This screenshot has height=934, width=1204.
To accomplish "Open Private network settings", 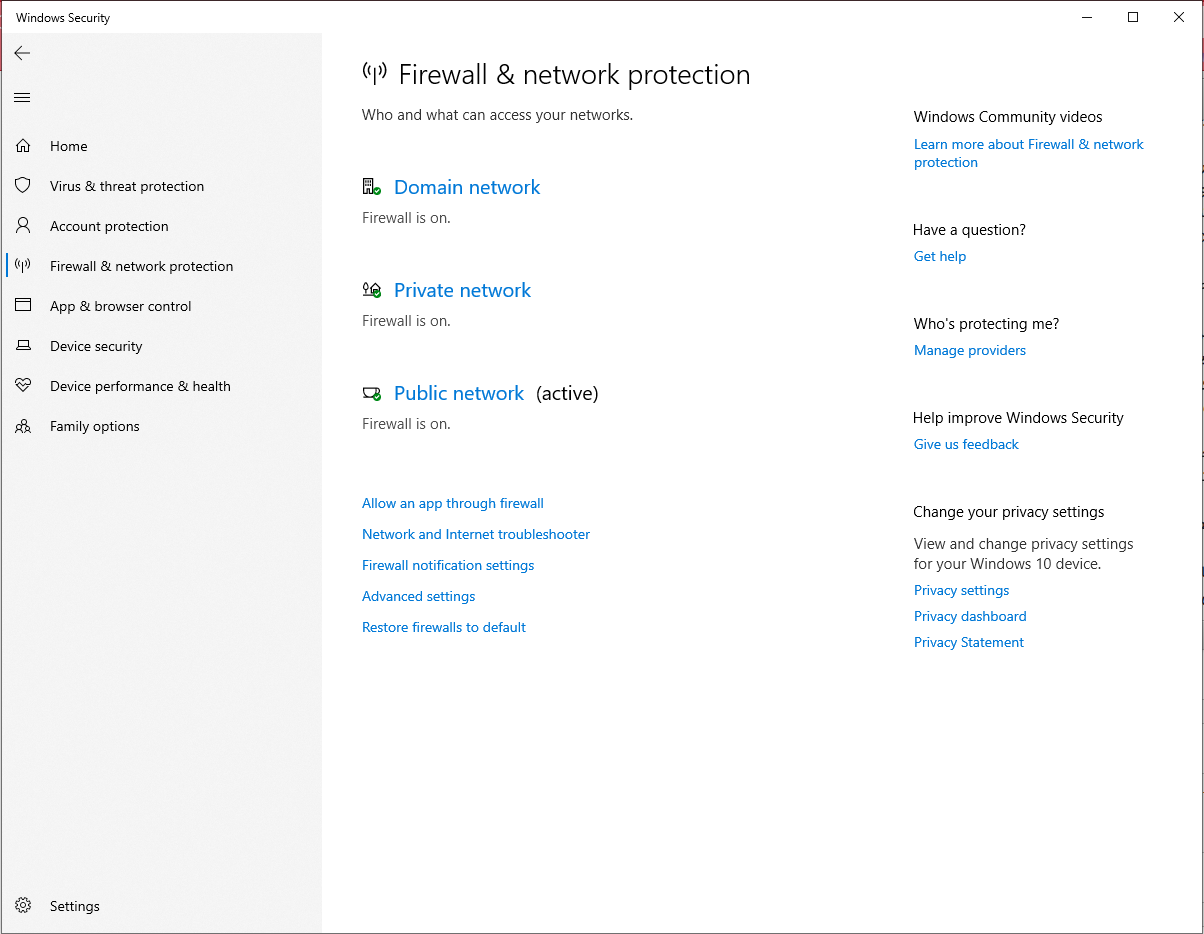I will [462, 290].
